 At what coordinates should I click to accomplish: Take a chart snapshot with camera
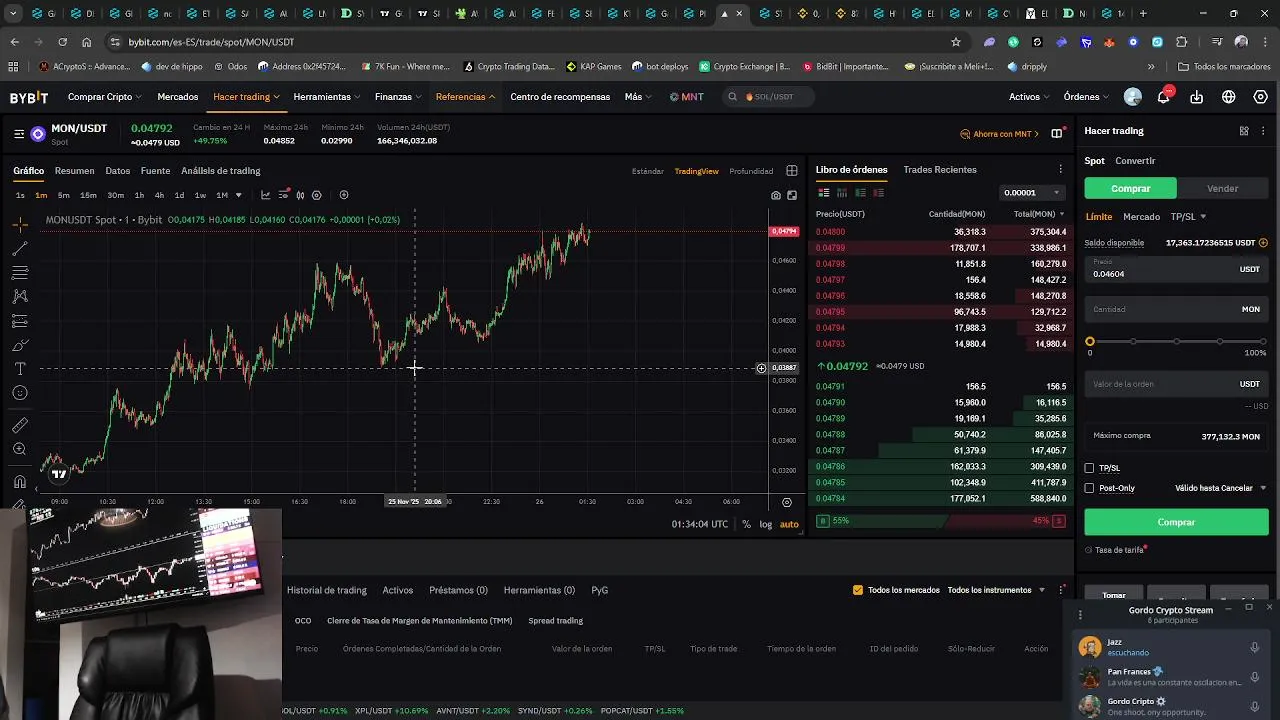pos(776,195)
